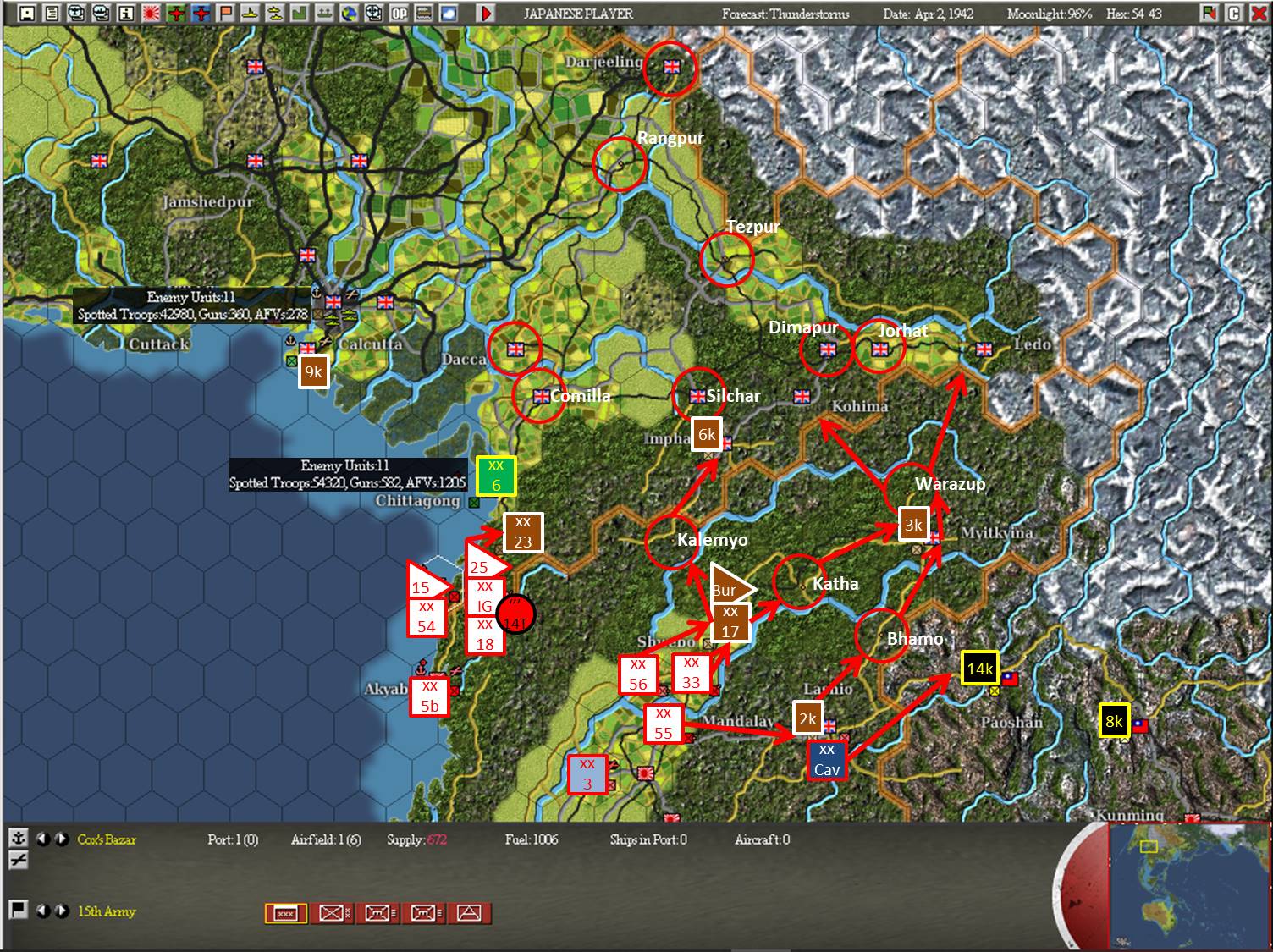Screen dimensions: 1273x952
Task: Click the British flag unit left of Kohima
Action: coord(802,396)
